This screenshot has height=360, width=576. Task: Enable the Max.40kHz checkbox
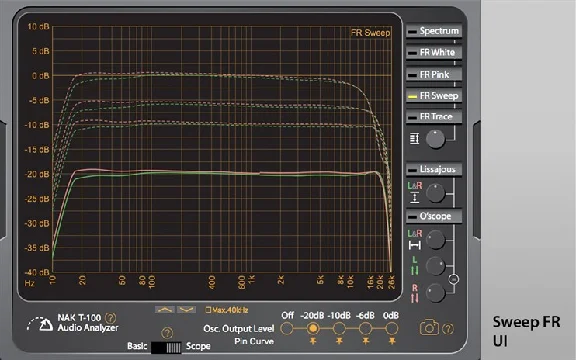coord(208,310)
